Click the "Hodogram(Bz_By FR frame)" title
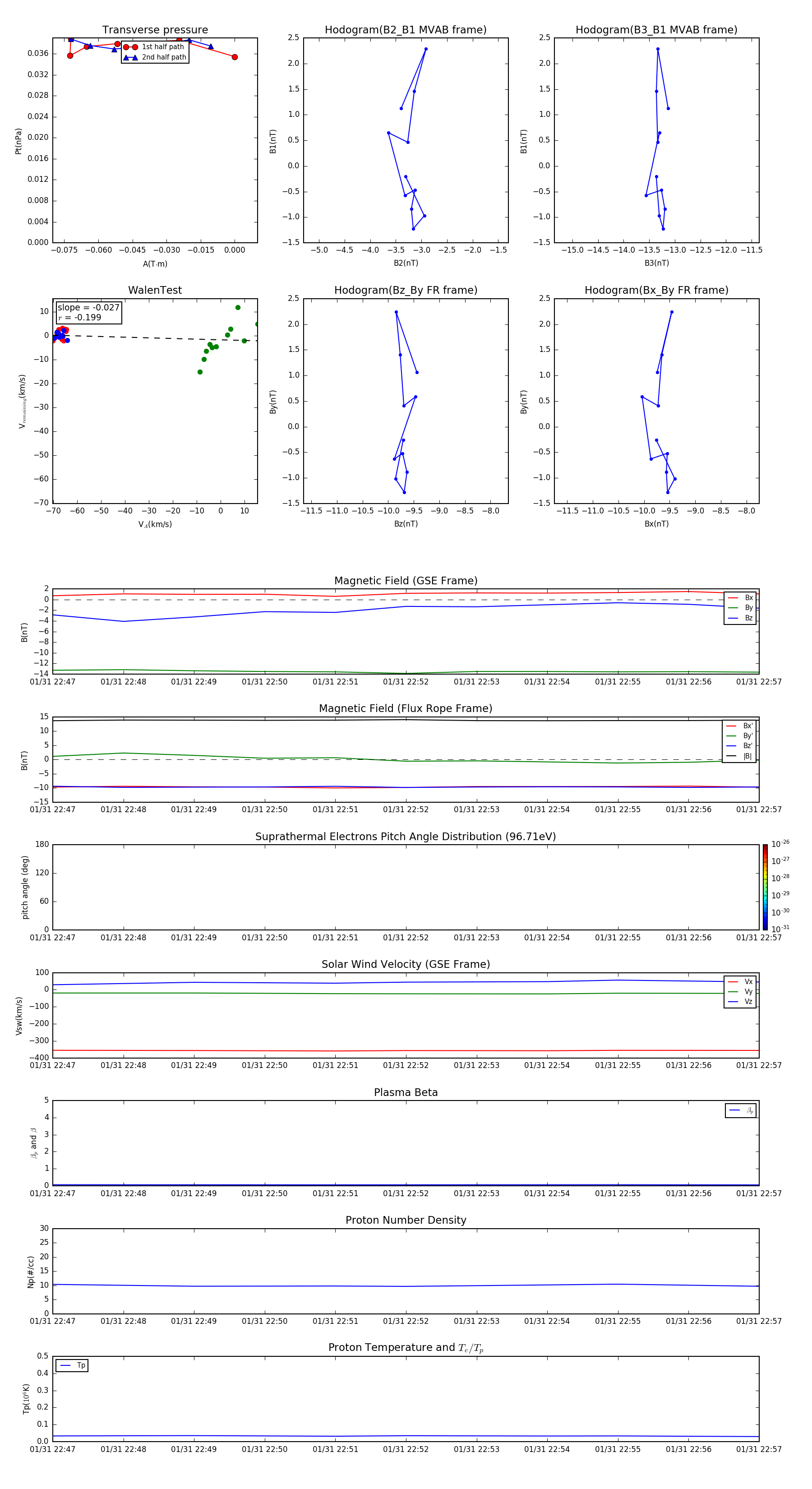 pos(406,290)
